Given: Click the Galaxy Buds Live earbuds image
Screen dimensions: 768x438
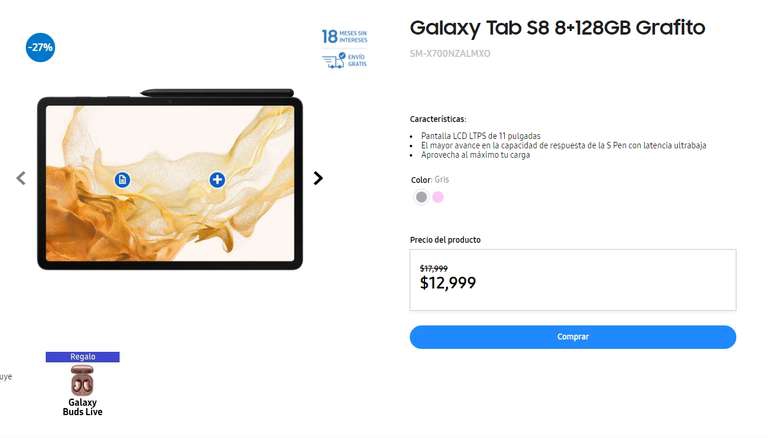Looking at the screenshot, I should pos(82,380).
